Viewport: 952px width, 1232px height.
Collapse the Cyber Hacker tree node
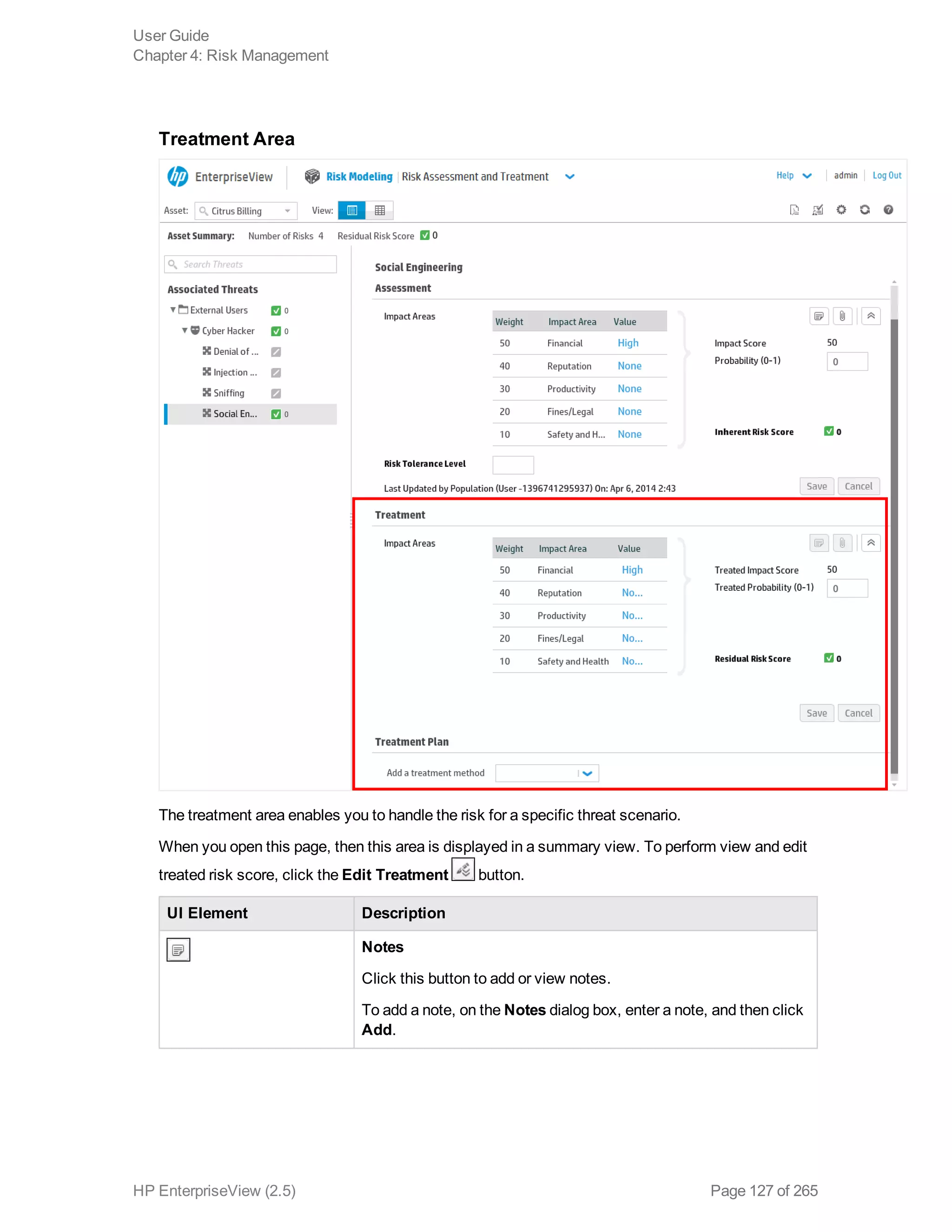[185, 331]
